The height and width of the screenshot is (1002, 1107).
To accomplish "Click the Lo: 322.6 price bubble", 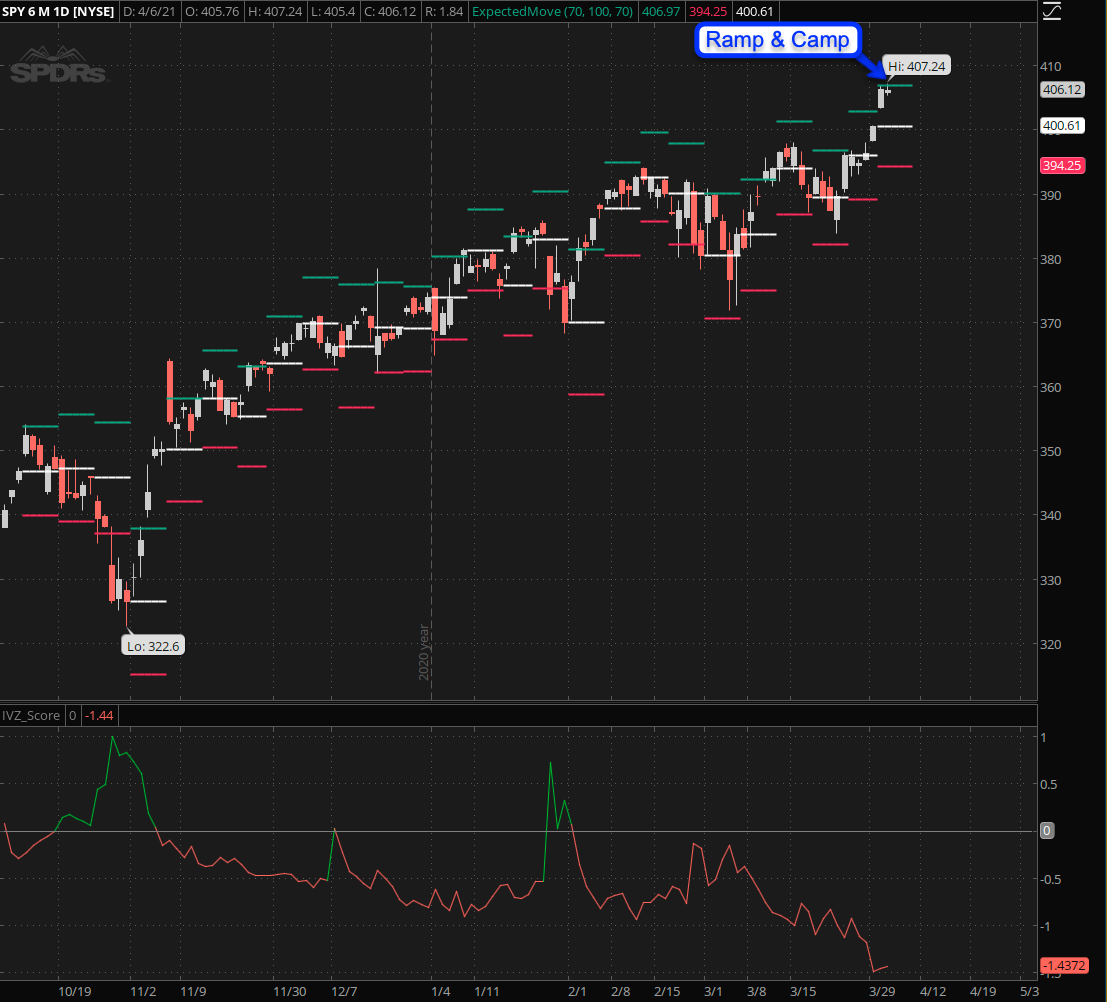I will [x=154, y=646].
